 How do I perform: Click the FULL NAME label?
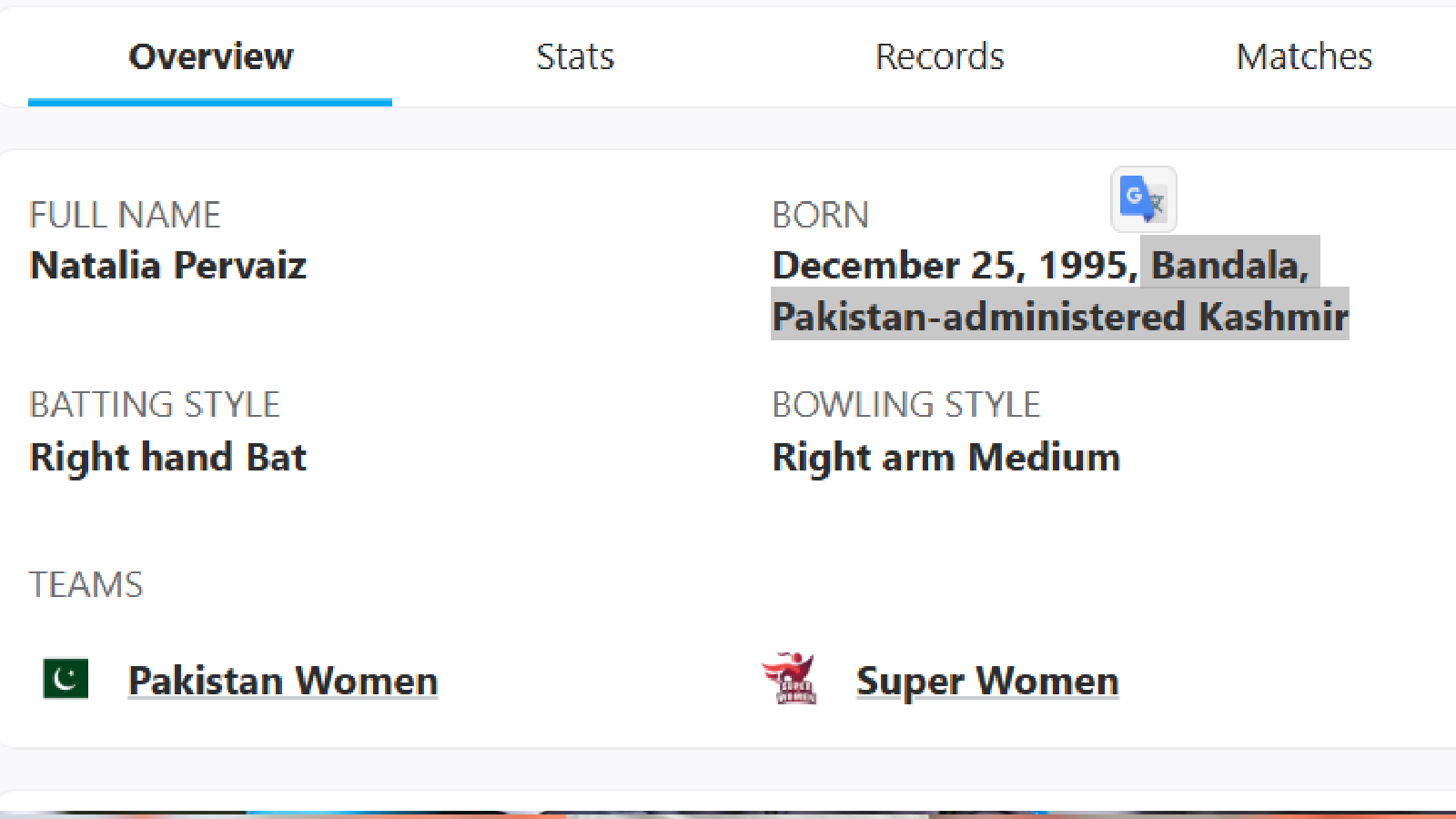[x=125, y=216]
